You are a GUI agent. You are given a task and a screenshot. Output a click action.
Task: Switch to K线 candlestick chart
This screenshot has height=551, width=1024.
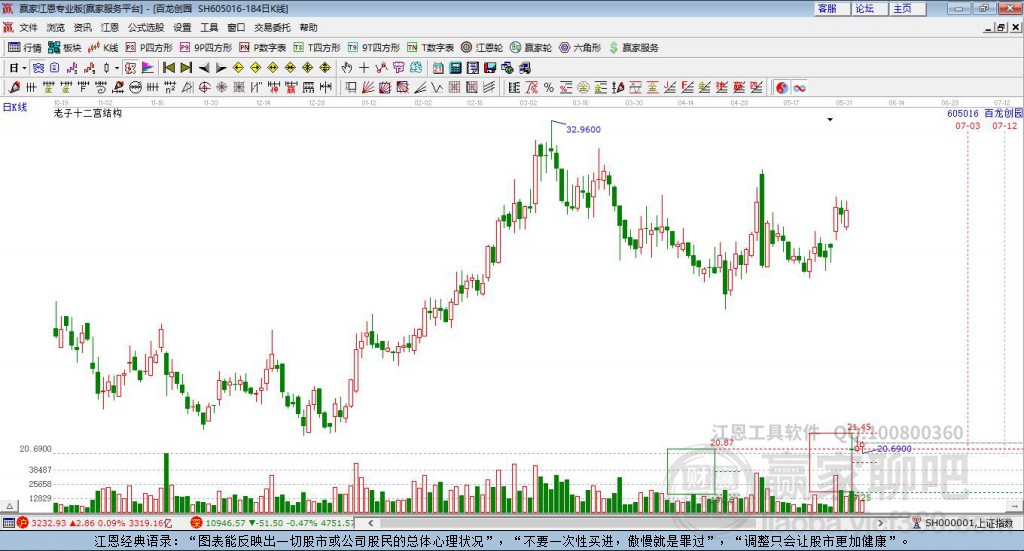point(103,48)
